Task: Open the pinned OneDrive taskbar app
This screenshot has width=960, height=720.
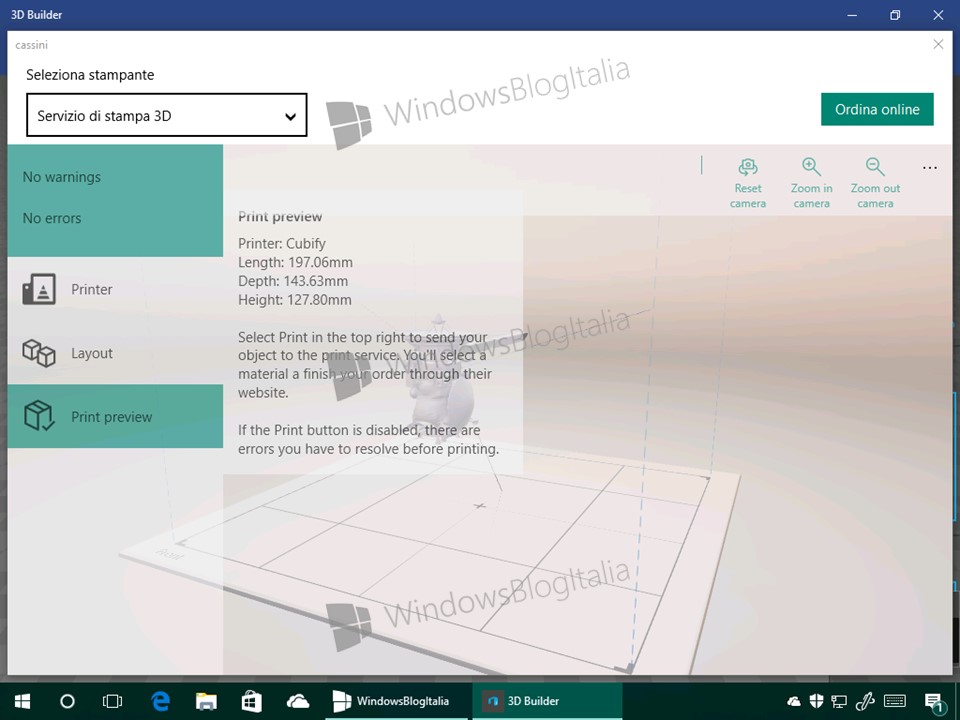Action: coord(298,701)
